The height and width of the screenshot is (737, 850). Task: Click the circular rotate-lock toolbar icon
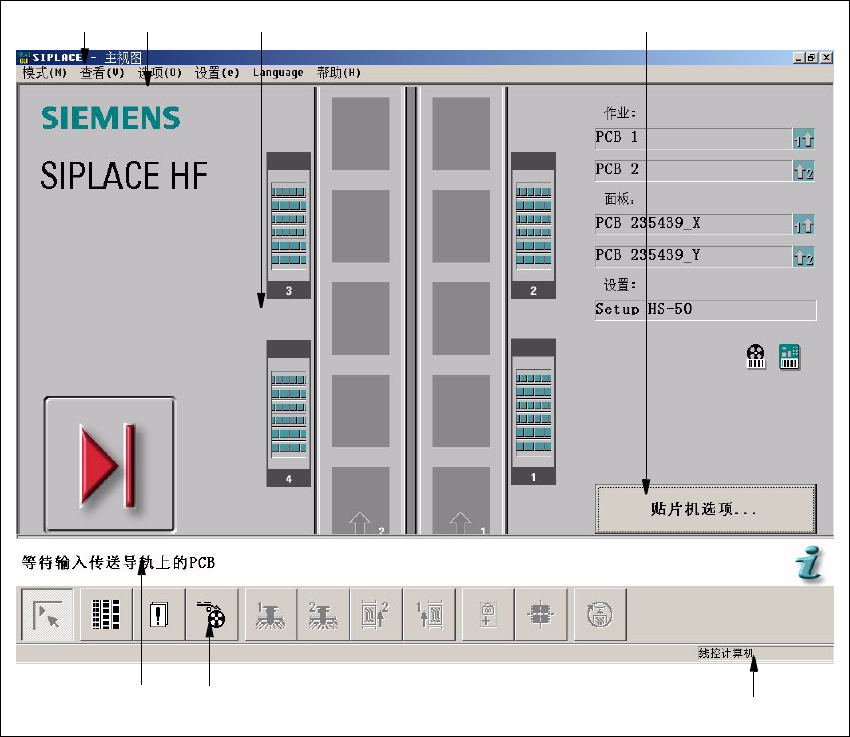coord(600,615)
